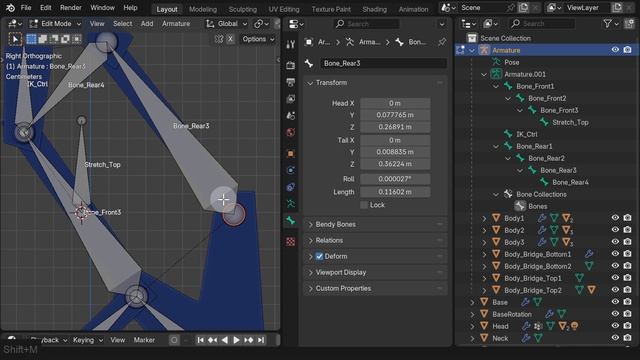Open the Bone properties tab

click(x=291, y=221)
